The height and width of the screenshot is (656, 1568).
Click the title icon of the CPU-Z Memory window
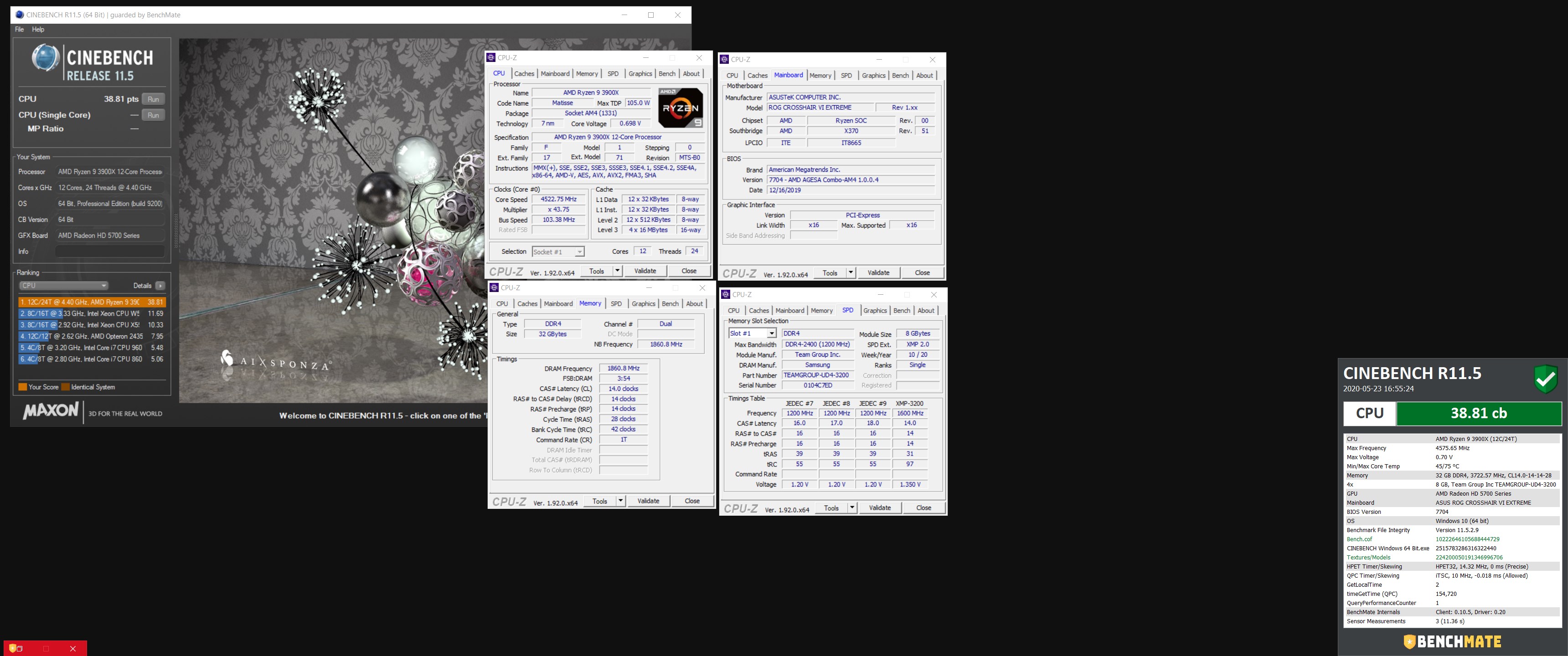[x=494, y=288]
